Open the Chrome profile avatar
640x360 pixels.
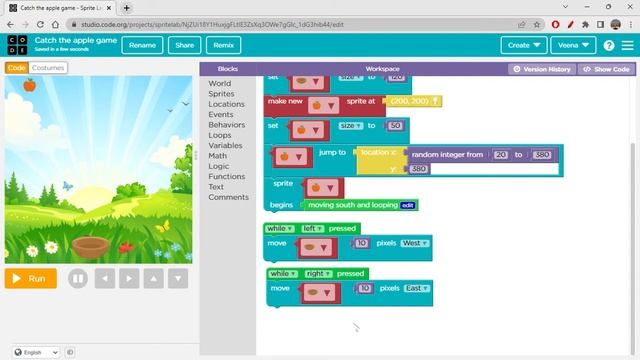[616, 24]
